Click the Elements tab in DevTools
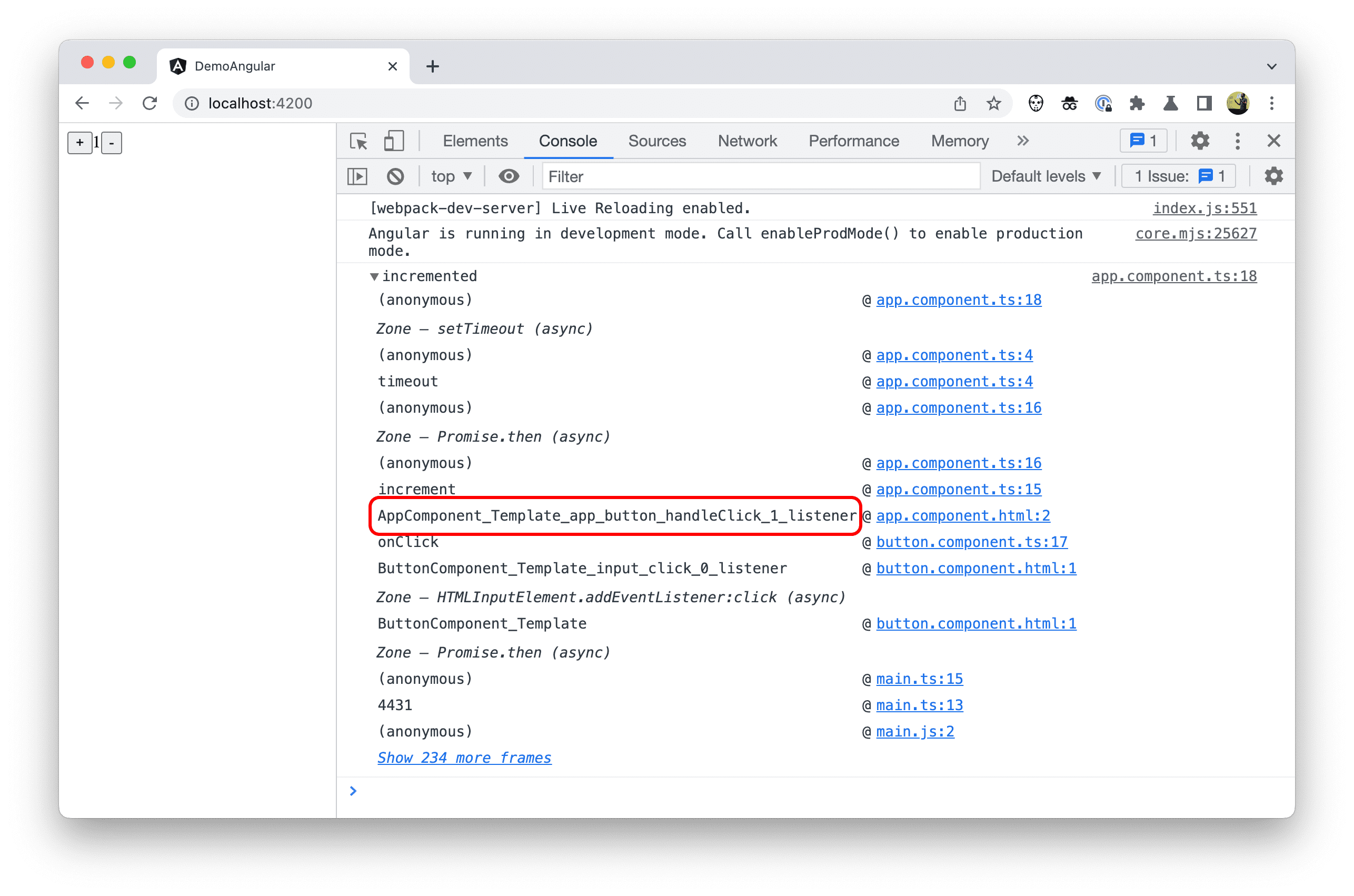Screen dimensions: 1354x896 pos(477,141)
